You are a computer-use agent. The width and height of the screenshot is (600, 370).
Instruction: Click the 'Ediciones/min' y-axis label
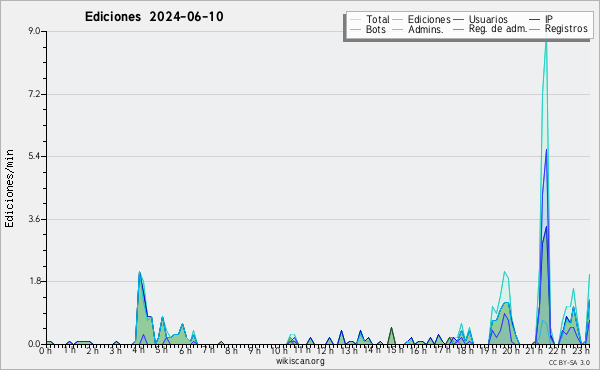(x=9, y=188)
